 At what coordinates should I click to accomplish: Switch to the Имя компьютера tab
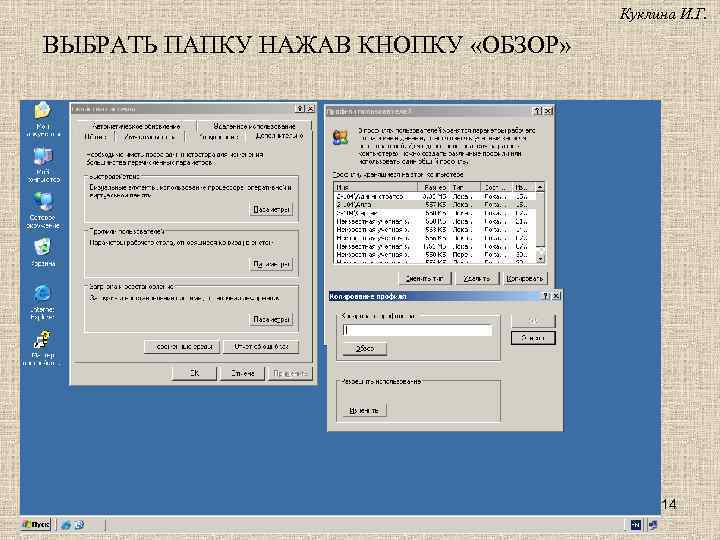[x=149, y=137]
